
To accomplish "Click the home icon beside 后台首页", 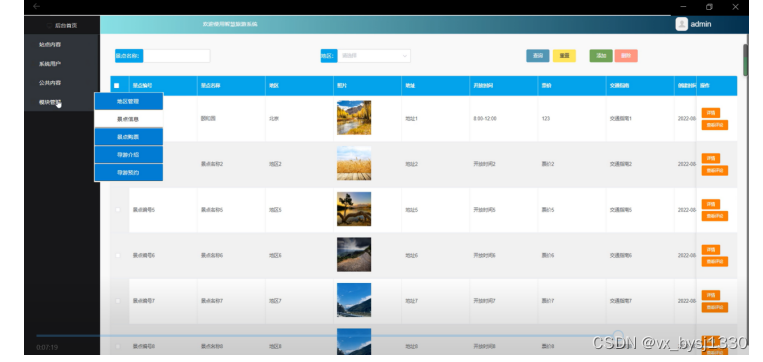I will [49, 25].
